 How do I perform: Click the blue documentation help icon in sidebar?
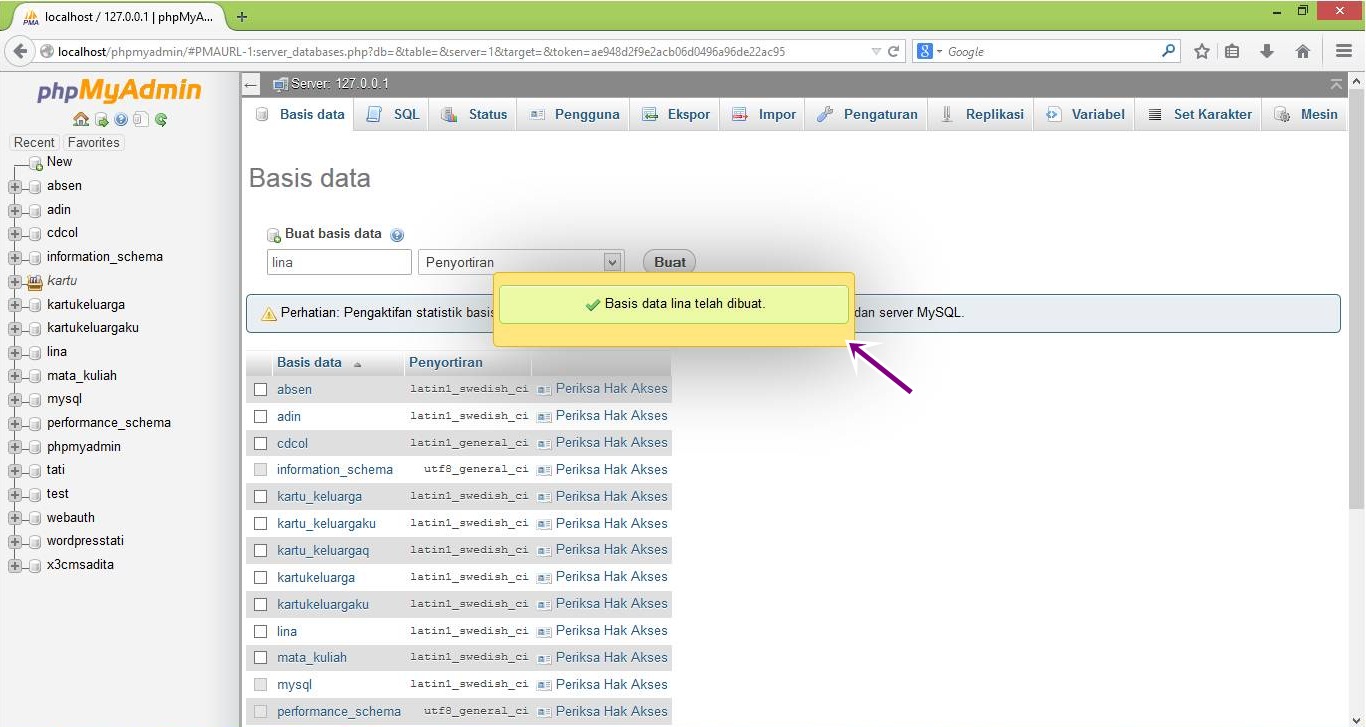pos(121,120)
